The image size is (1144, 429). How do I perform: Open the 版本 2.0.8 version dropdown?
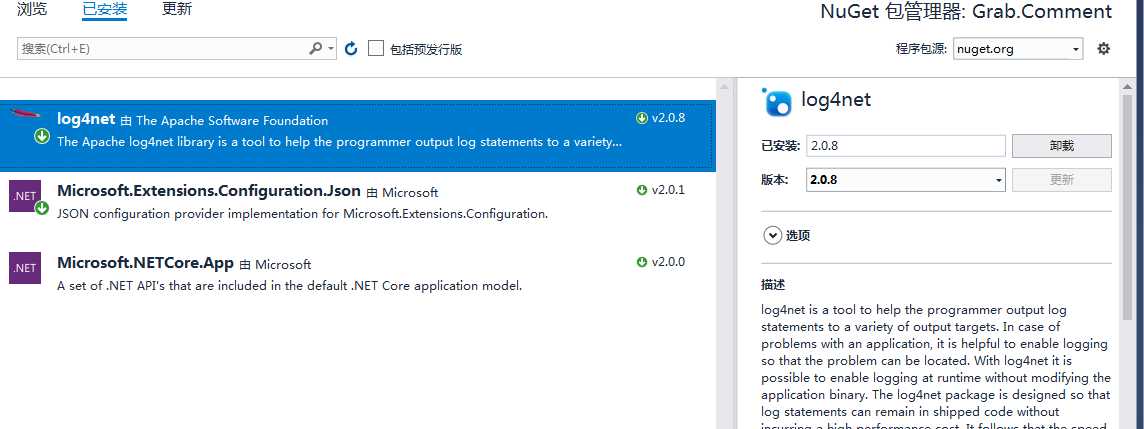tap(905, 179)
